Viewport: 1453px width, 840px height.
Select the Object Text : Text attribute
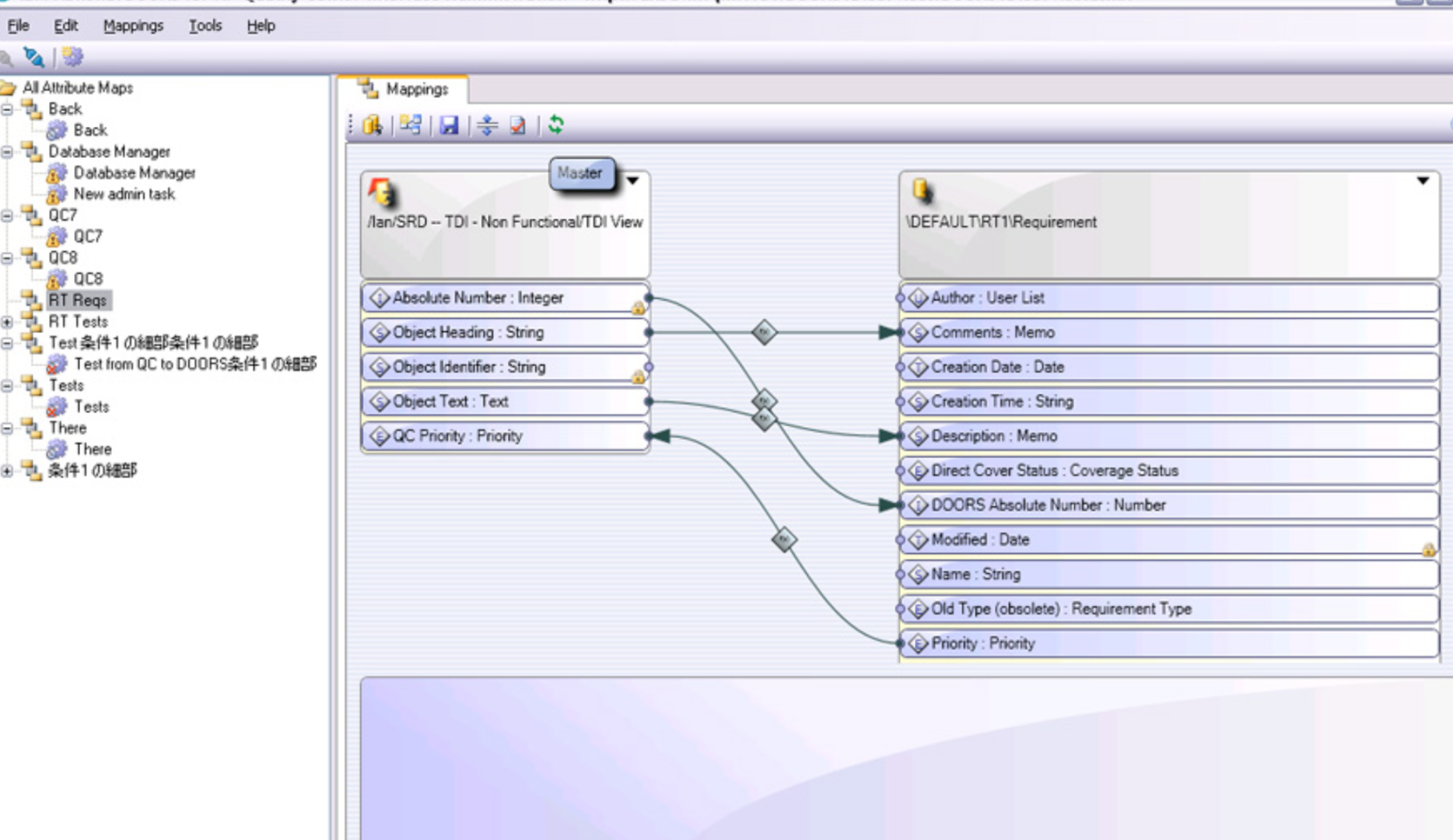[x=506, y=402]
